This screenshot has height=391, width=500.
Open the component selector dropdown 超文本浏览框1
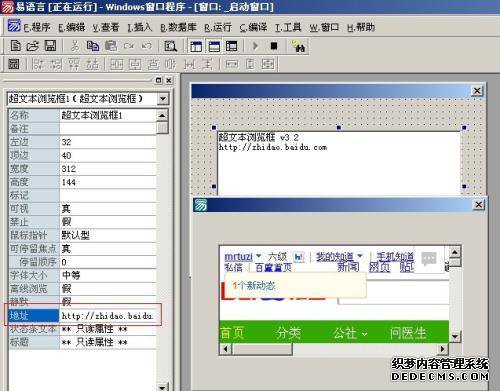tap(163, 99)
